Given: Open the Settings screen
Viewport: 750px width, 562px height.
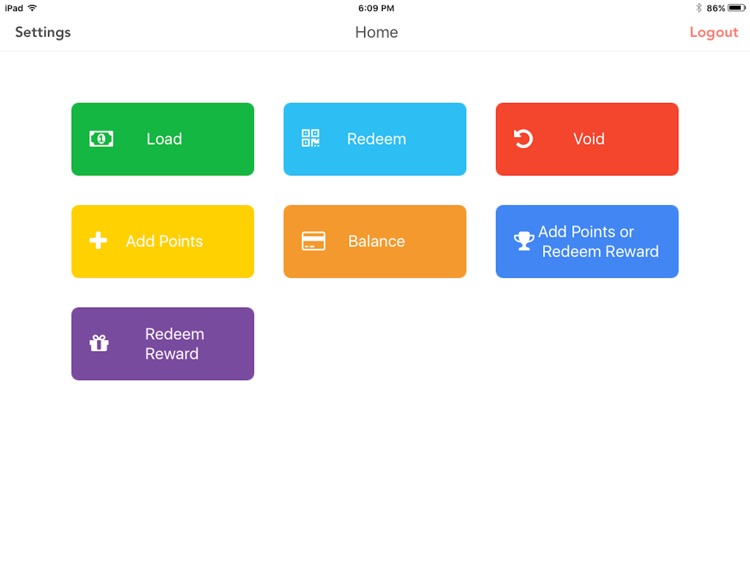Looking at the screenshot, I should (43, 32).
